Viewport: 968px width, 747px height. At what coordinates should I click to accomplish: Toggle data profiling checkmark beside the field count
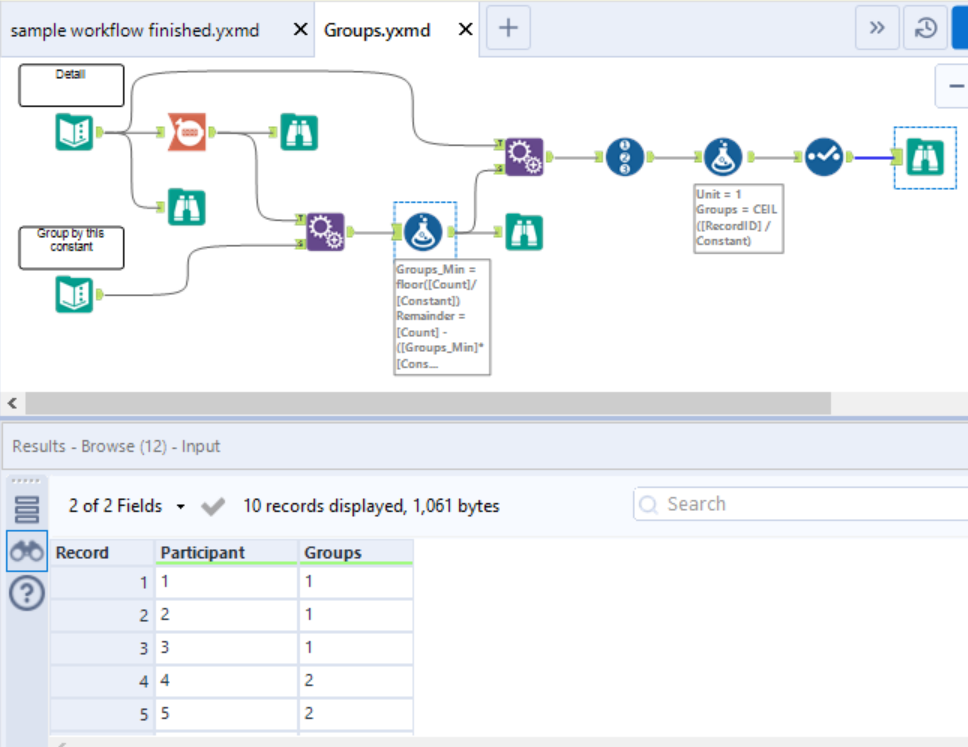[x=213, y=505]
